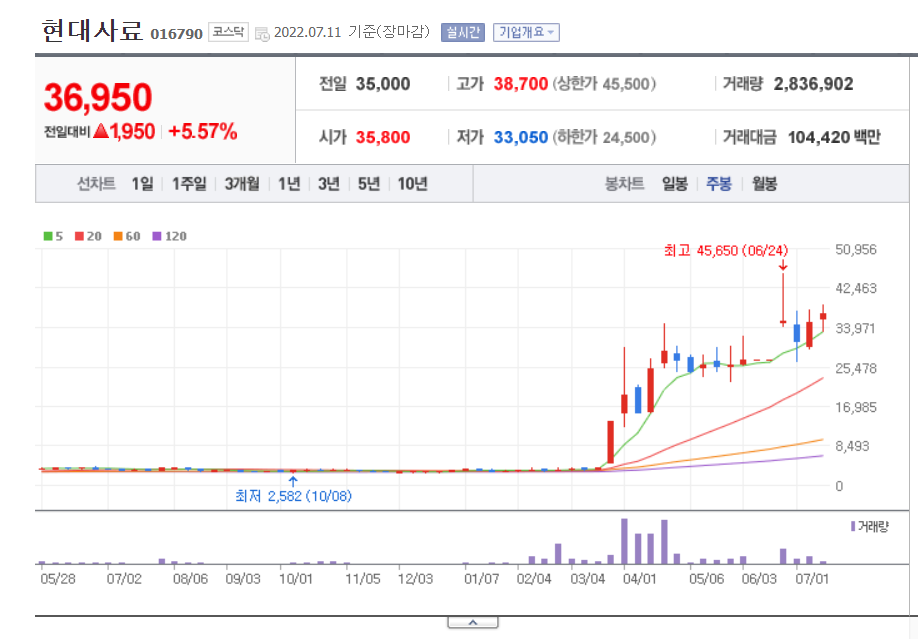The width and height of the screenshot is (918, 639).
Task: Click the 2022.07.11 date text
Action: pyautogui.click(x=307, y=32)
